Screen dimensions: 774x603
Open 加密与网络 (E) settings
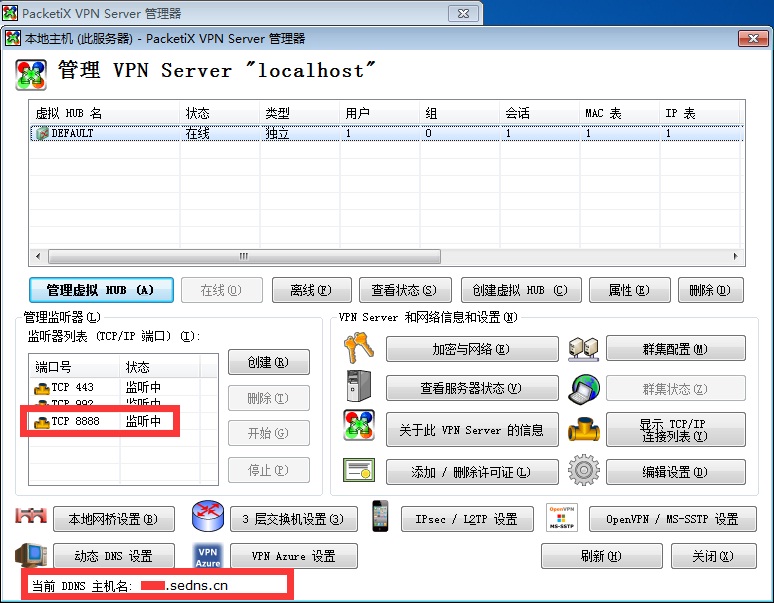coord(472,349)
